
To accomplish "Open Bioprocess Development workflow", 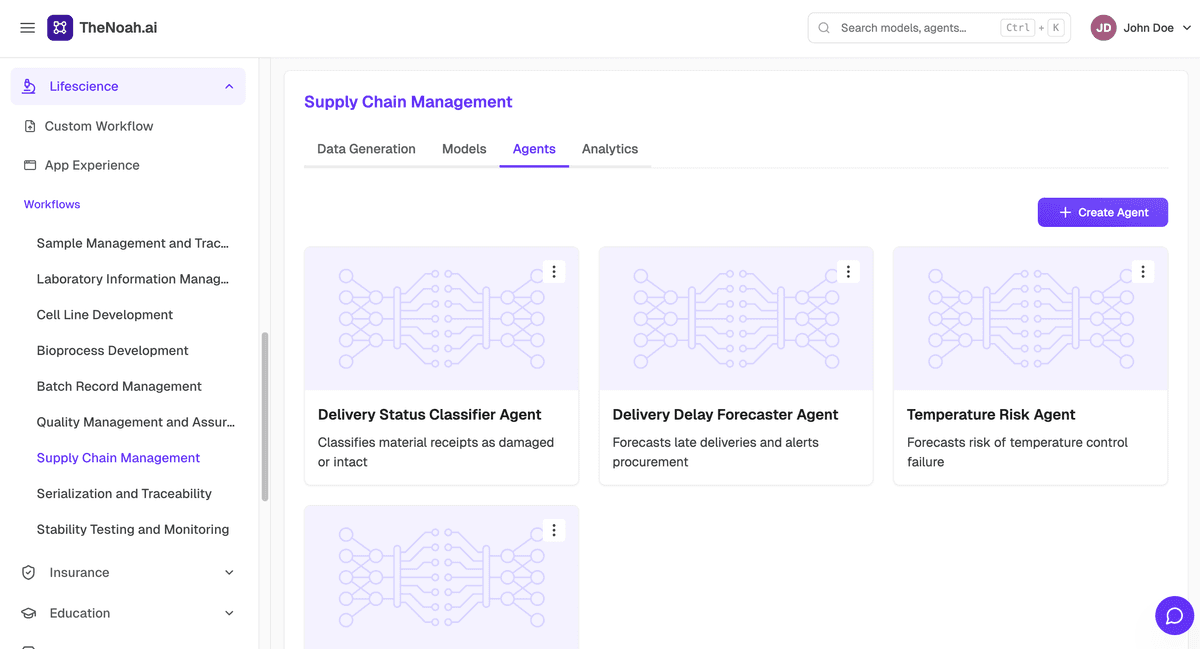I will click(113, 351).
